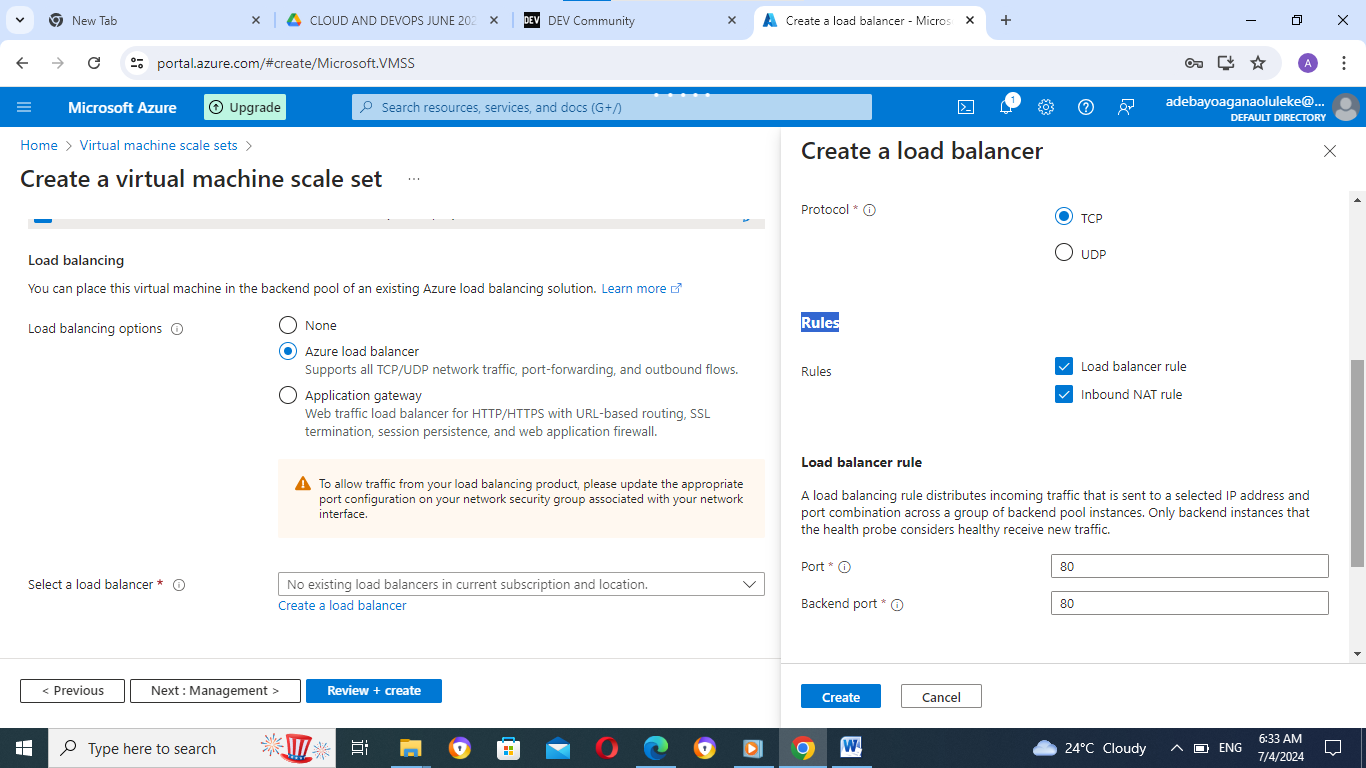Click the info icon next to Port

(844, 567)
